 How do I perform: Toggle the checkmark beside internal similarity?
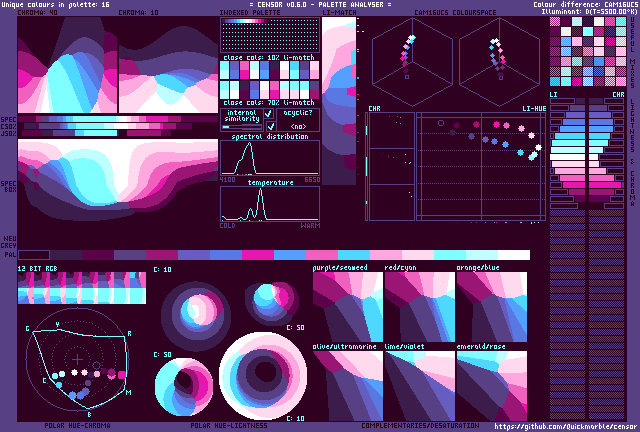269,114
